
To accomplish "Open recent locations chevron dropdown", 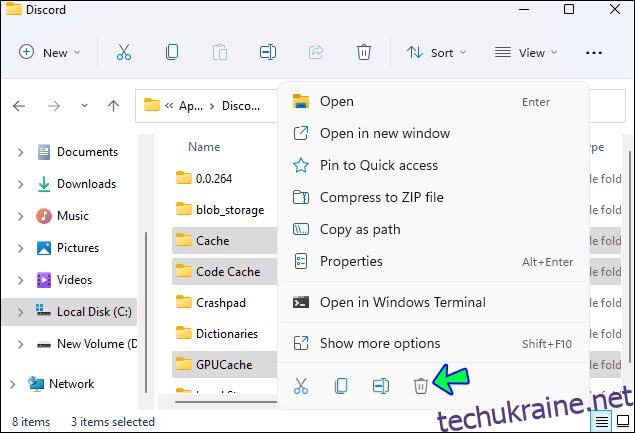I will coord(84,106).
